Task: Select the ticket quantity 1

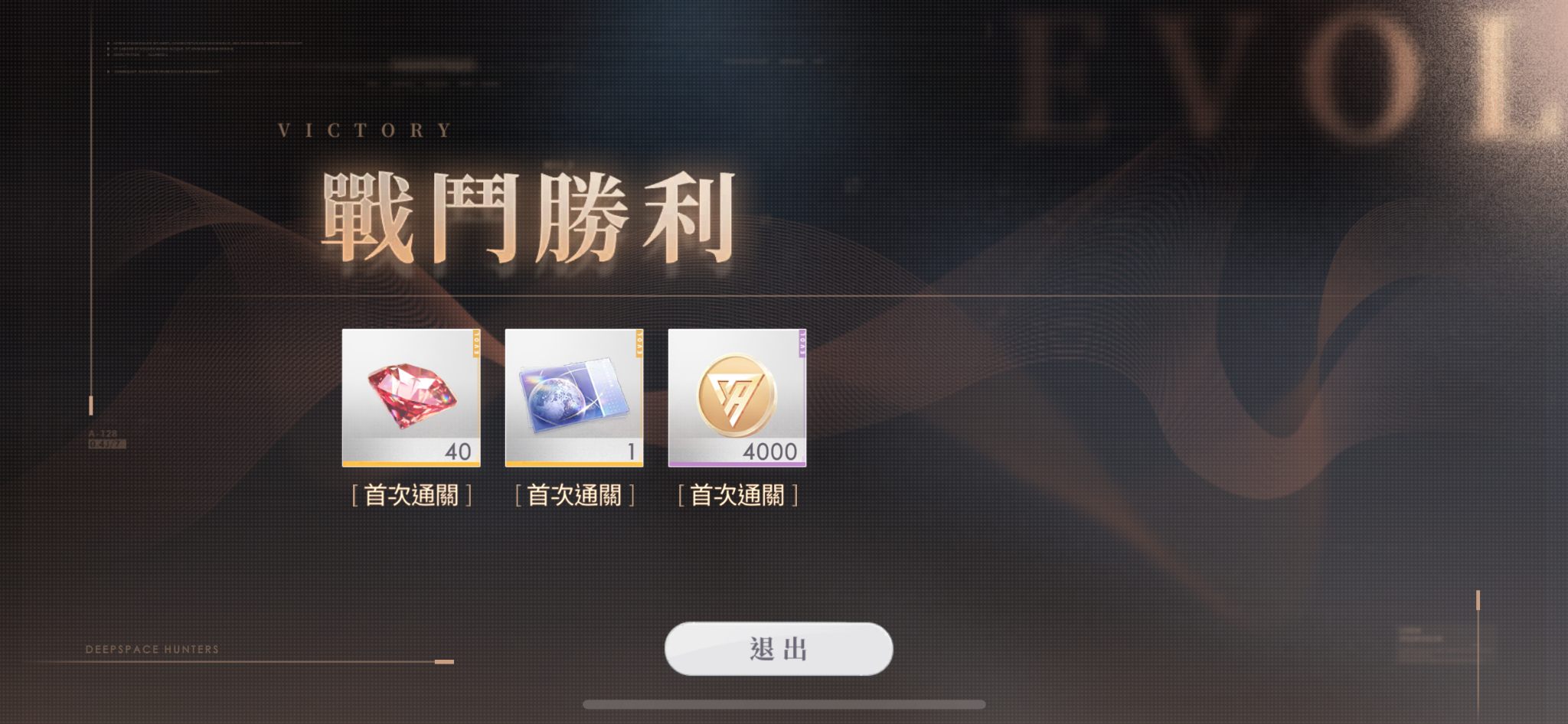Action: pos(631,452)
